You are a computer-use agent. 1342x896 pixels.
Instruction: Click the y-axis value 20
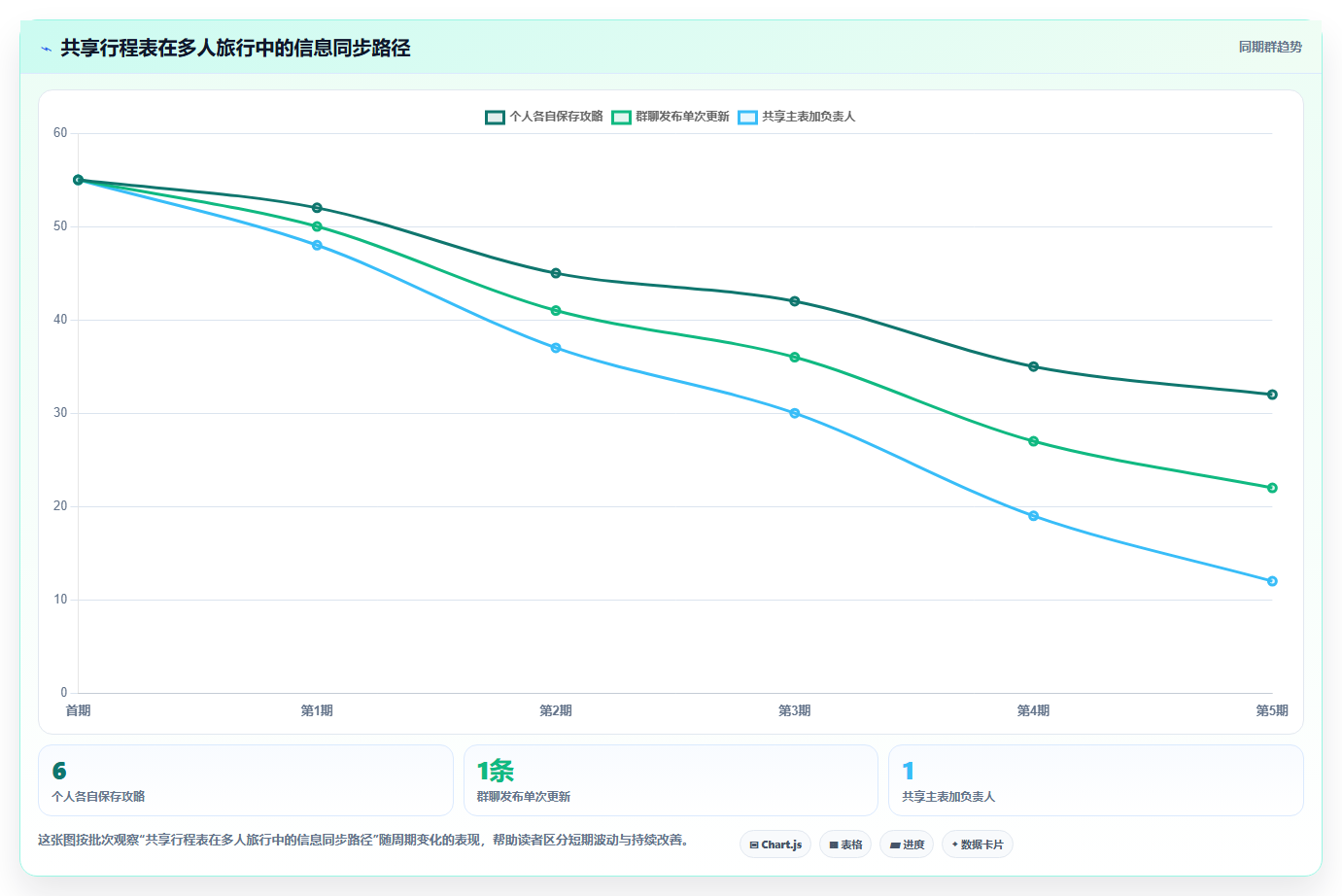[60, 506]
